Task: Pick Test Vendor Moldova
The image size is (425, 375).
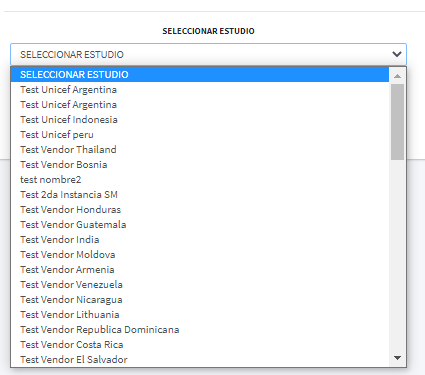Action: pyautogui.click(x=200, y=255)
